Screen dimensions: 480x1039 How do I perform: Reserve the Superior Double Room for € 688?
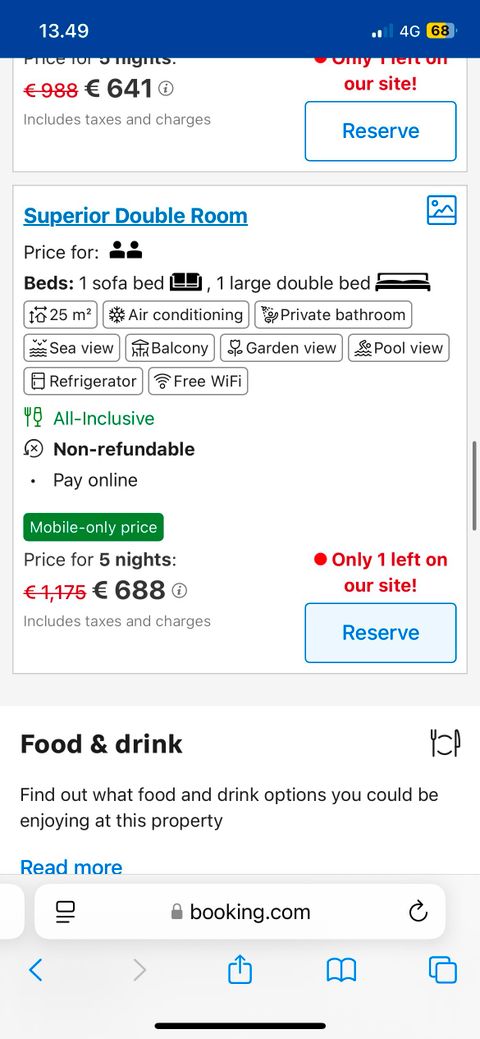(x=381, y=633)
